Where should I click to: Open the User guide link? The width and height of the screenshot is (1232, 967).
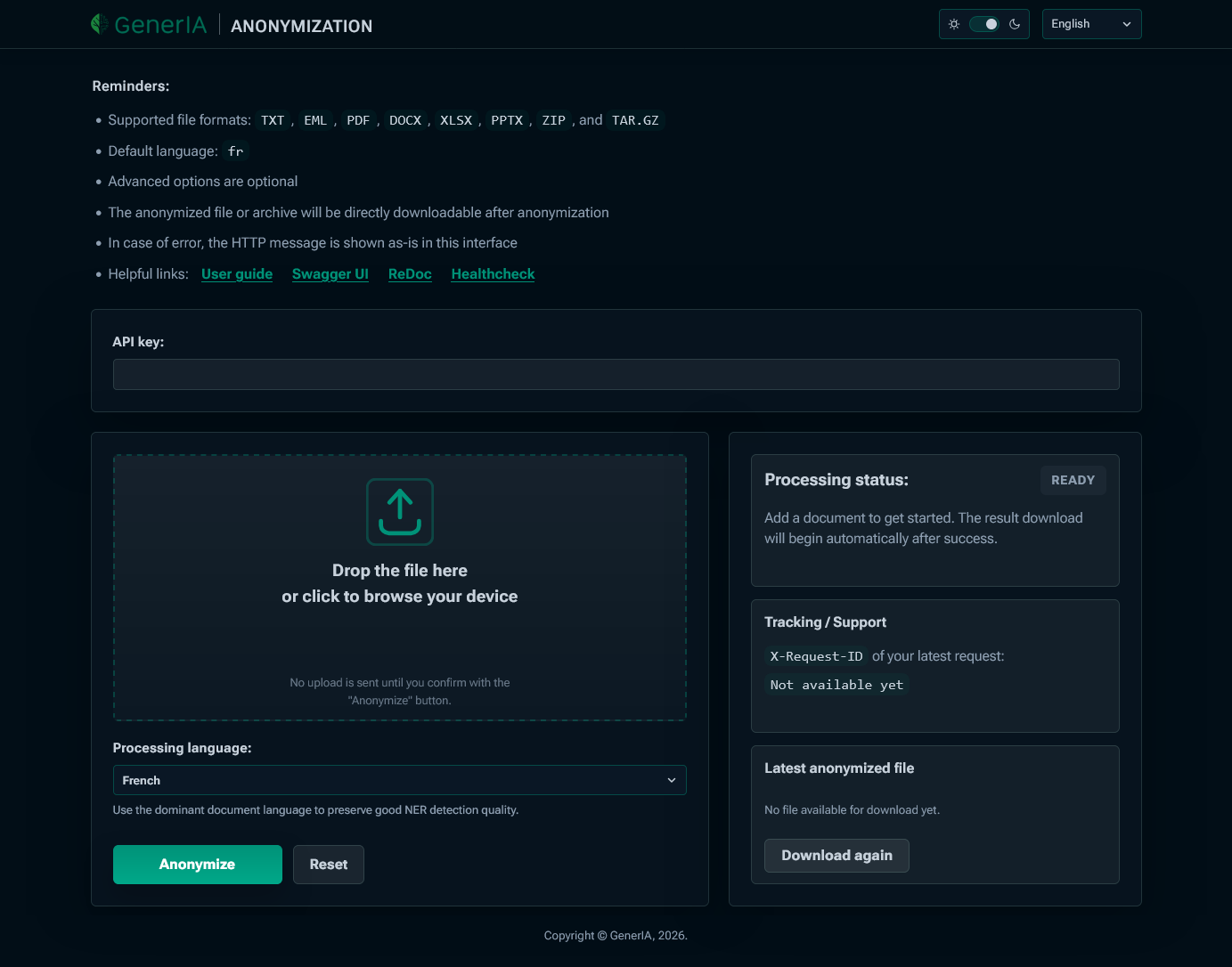[237, 274]
